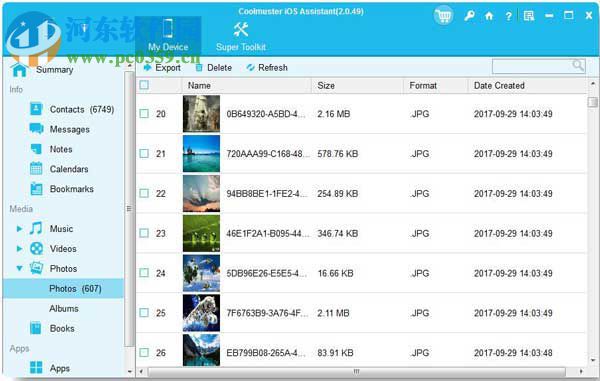
Task: Click file name 5DB96E26-E5E5-4...
Action: pos(267,273)
